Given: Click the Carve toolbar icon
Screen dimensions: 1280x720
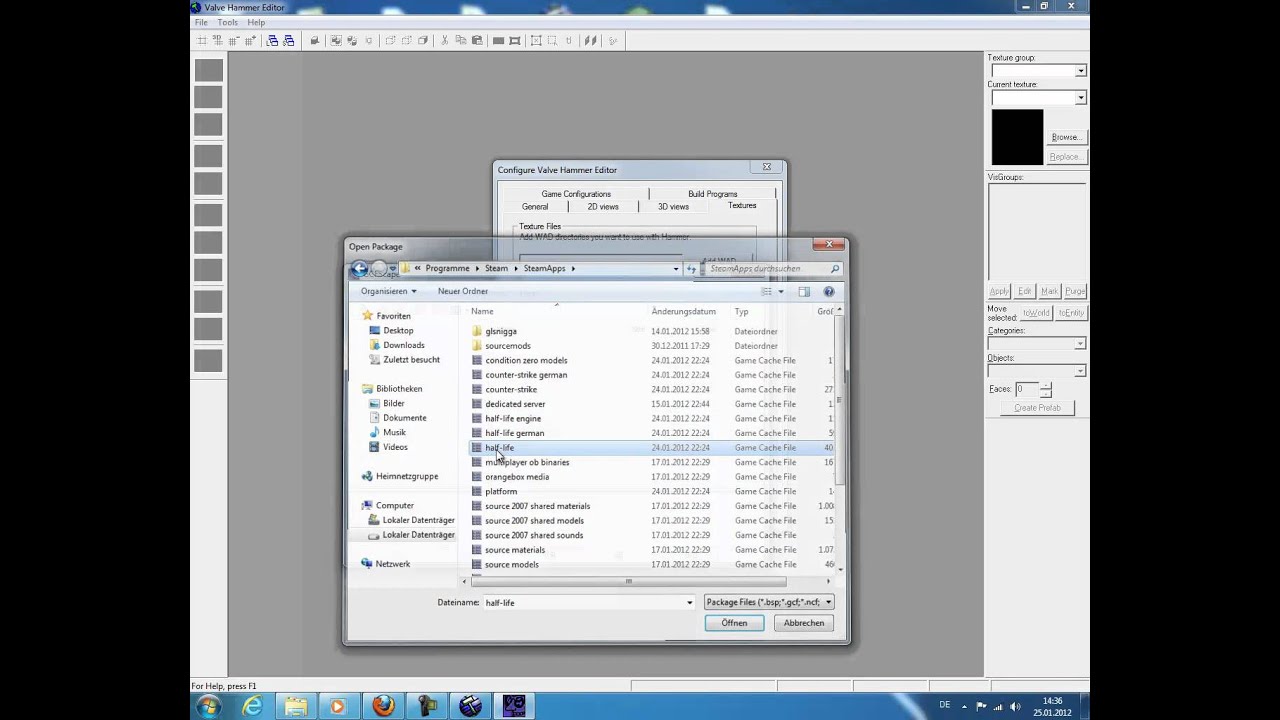Looking at the screenshot, I should (314, 41).
